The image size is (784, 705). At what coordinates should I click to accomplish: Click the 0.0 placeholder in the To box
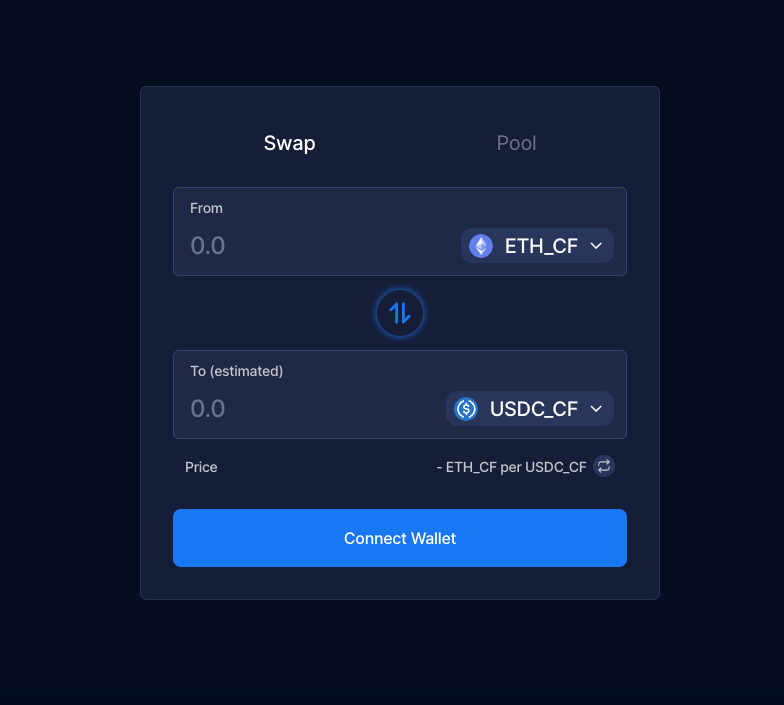coord(208,409)
